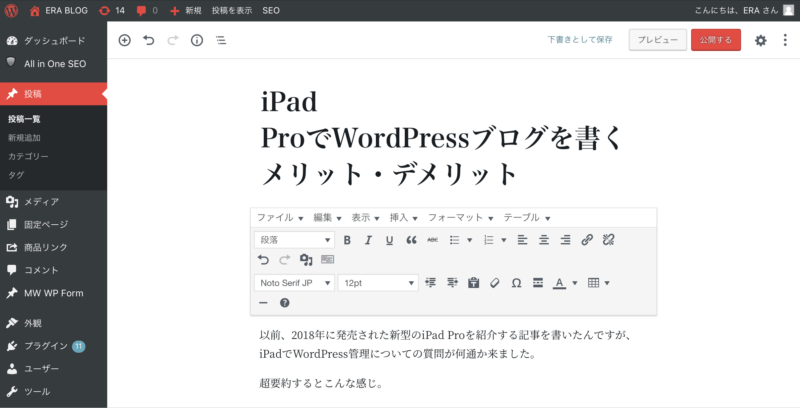
Task: Open プラグイン in the sidebar
Action: 54,346
